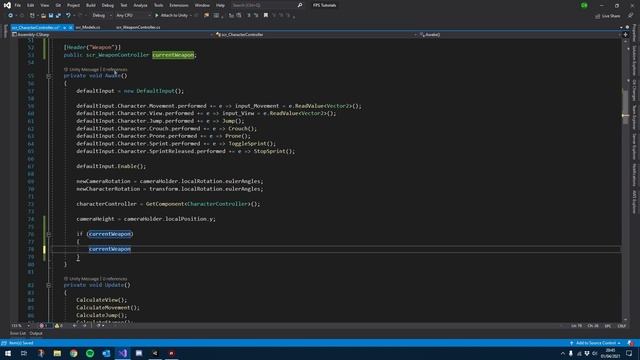The width and height of the screenshot is (640, 360).
Task: Switch to the scr_WeaponController.cs tab
Action: click(138, 27)
